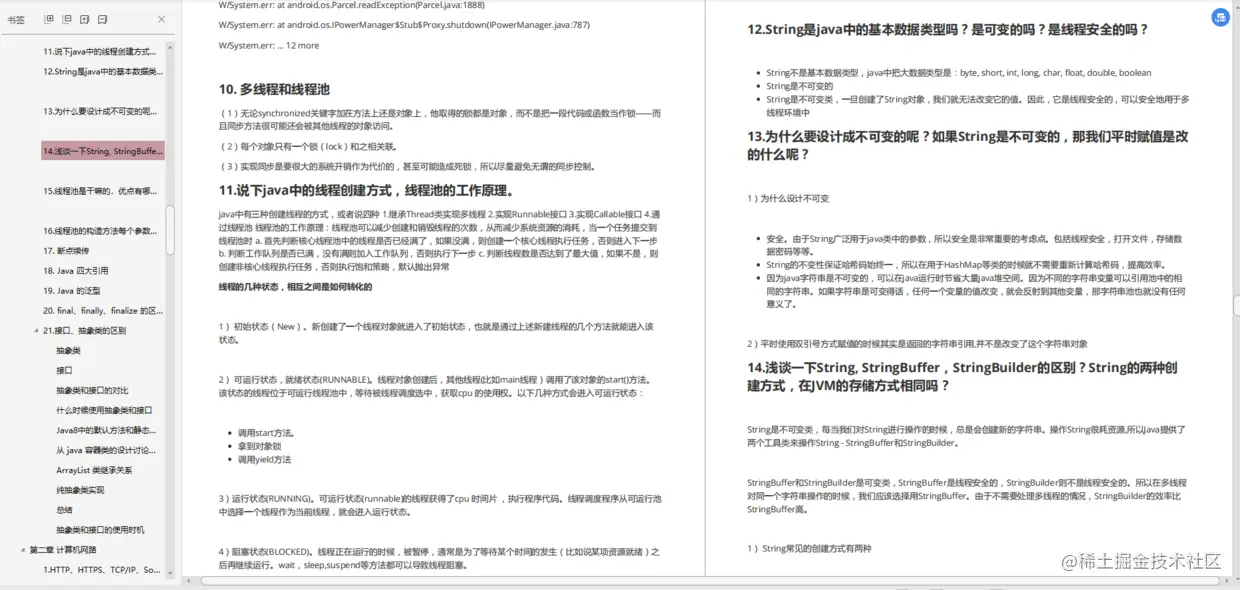Close the bookmarks side panel

click(x=163, y=19)
